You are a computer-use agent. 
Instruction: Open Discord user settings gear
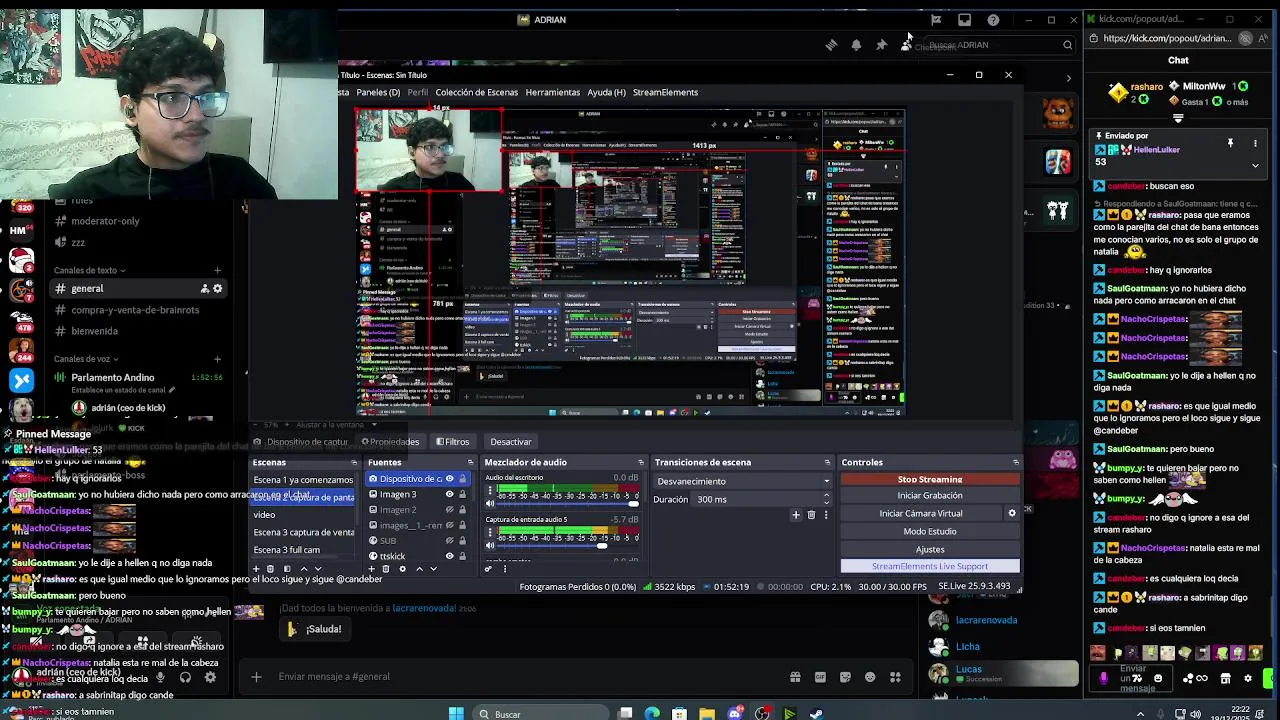point(210,677)
